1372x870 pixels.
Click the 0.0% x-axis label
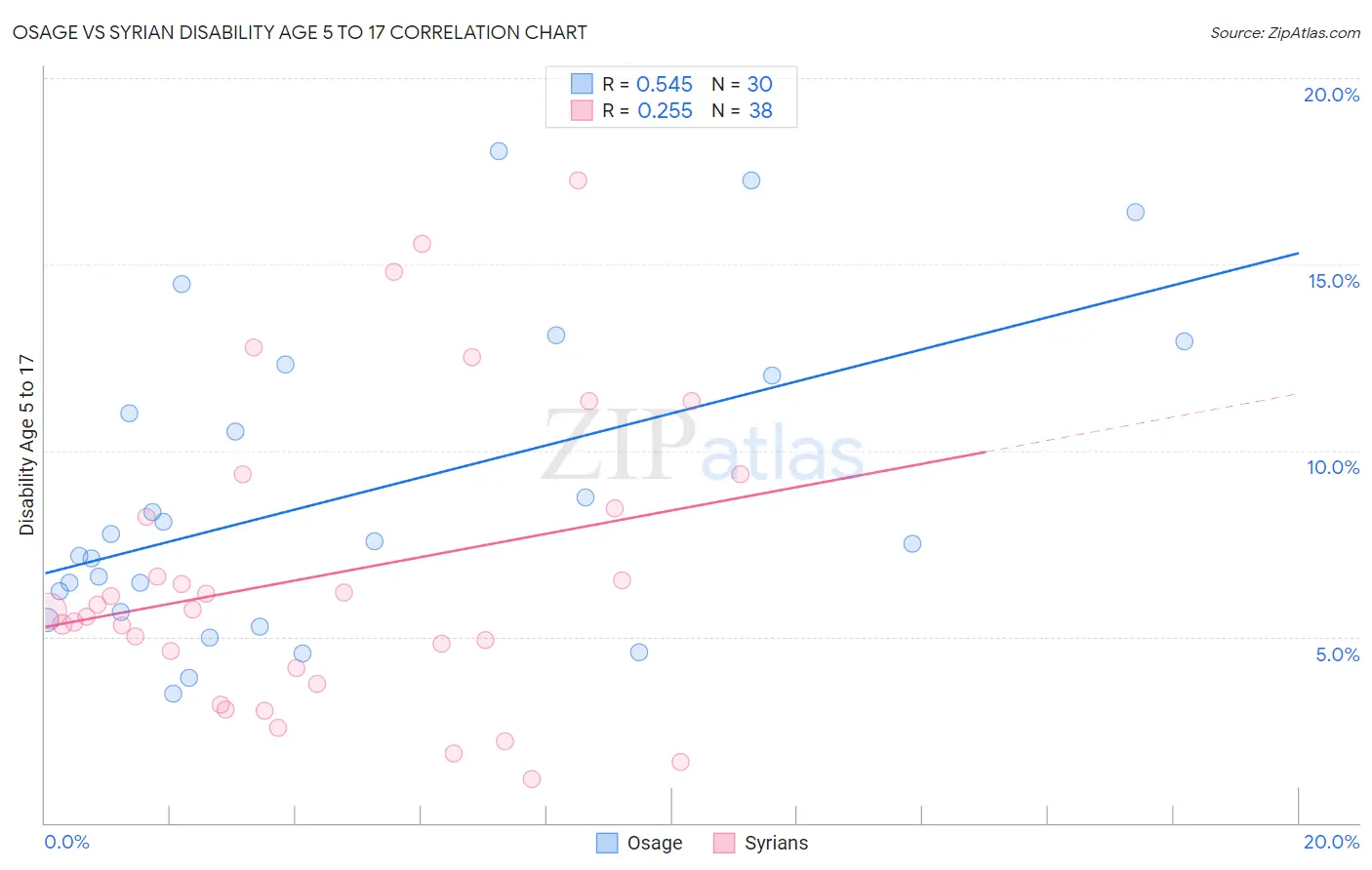click(66, 842)
